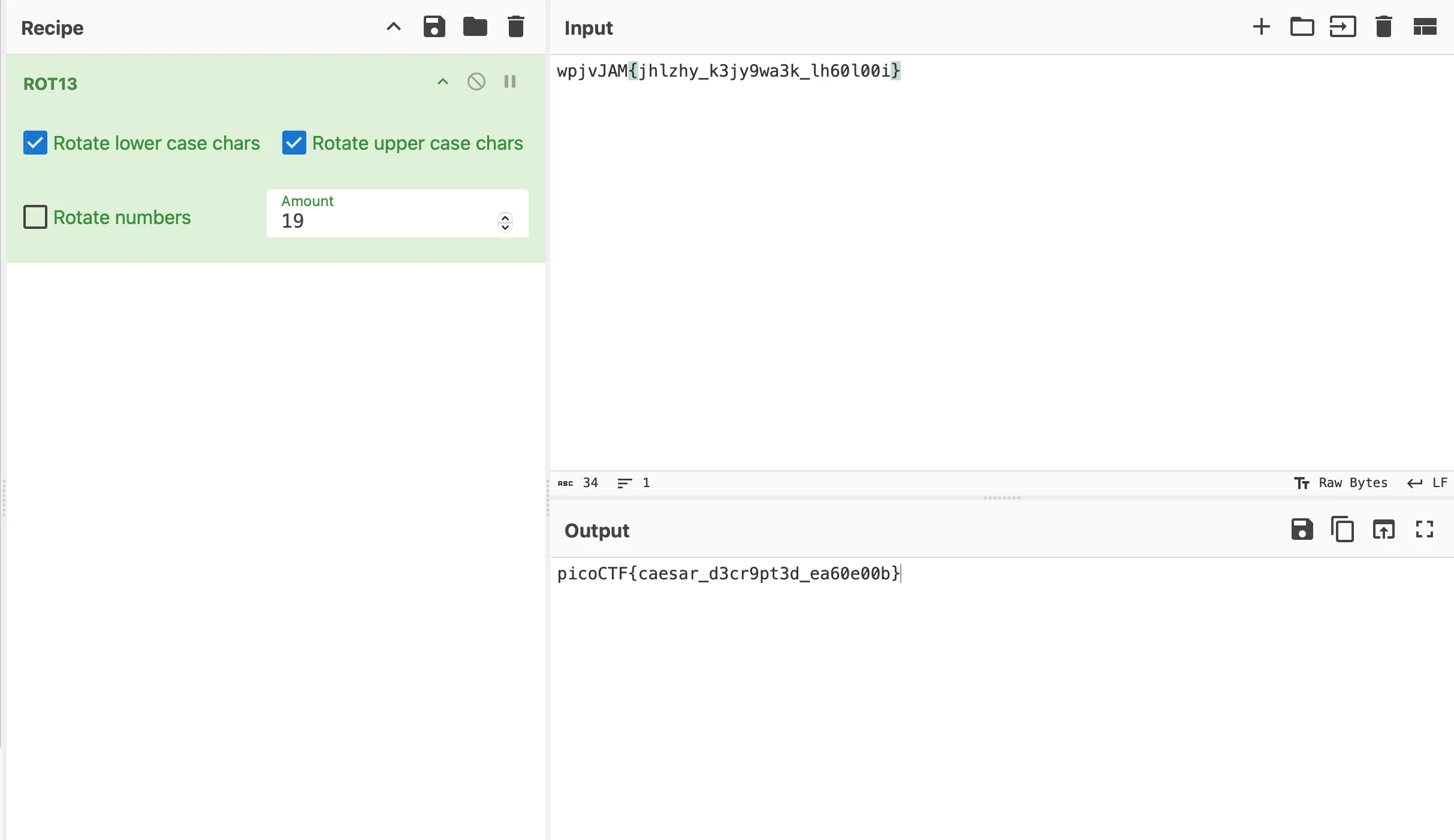Collapse the ROT13 operation arguments
This screenshot has height=840, width=1454.
point(442,81)
